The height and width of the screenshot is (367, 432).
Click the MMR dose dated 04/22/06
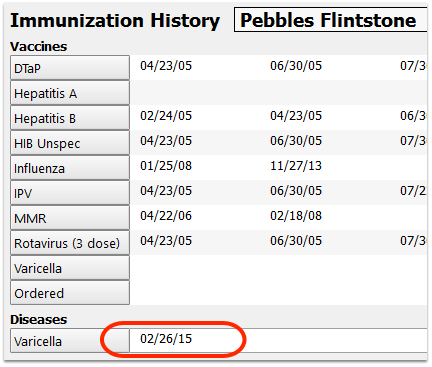coord(166,216)
